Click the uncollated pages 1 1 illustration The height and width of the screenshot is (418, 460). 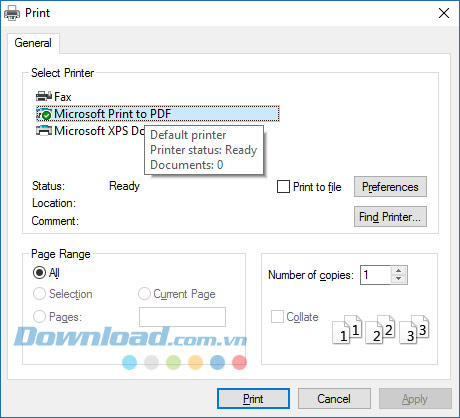coord(347,329)
